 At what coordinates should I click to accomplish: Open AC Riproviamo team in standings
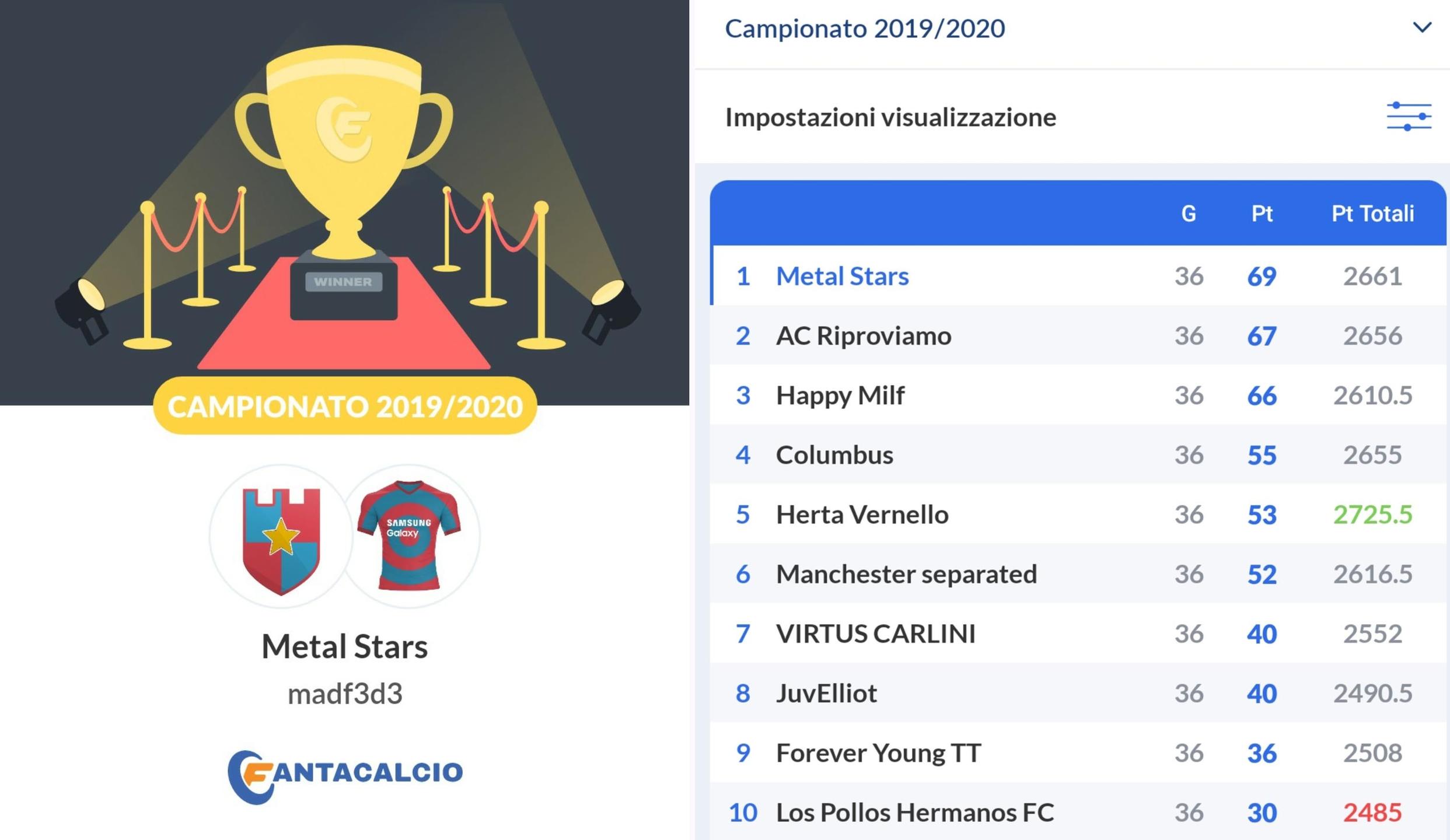[863, 336]
